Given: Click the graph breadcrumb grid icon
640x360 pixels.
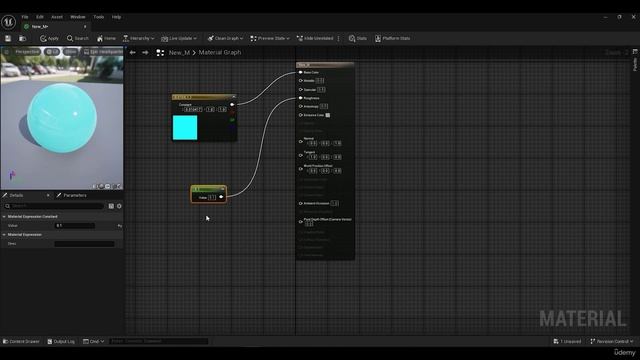Looking at the screenshot, I should pyautogui.click(x=160, y=53).
